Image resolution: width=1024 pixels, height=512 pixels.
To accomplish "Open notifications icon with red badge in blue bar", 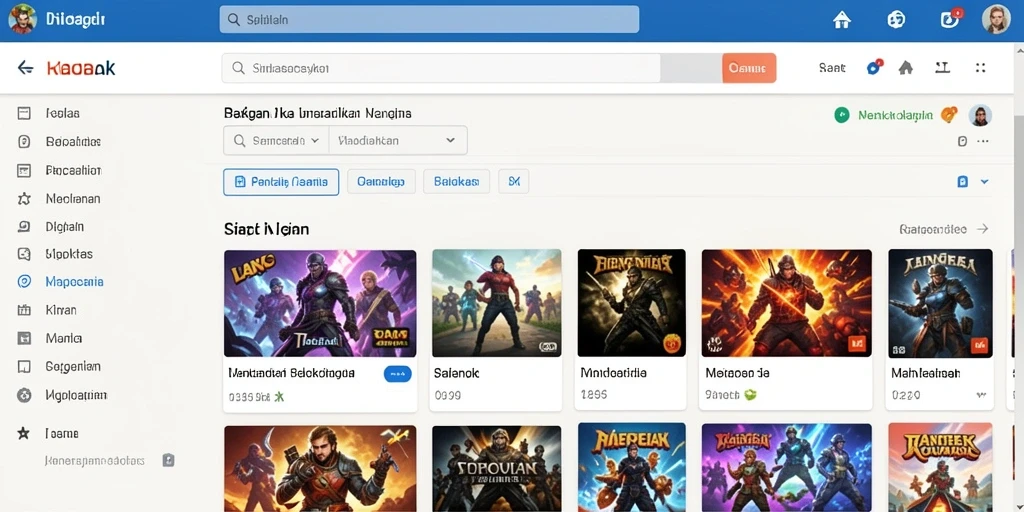I will [950, 19].
